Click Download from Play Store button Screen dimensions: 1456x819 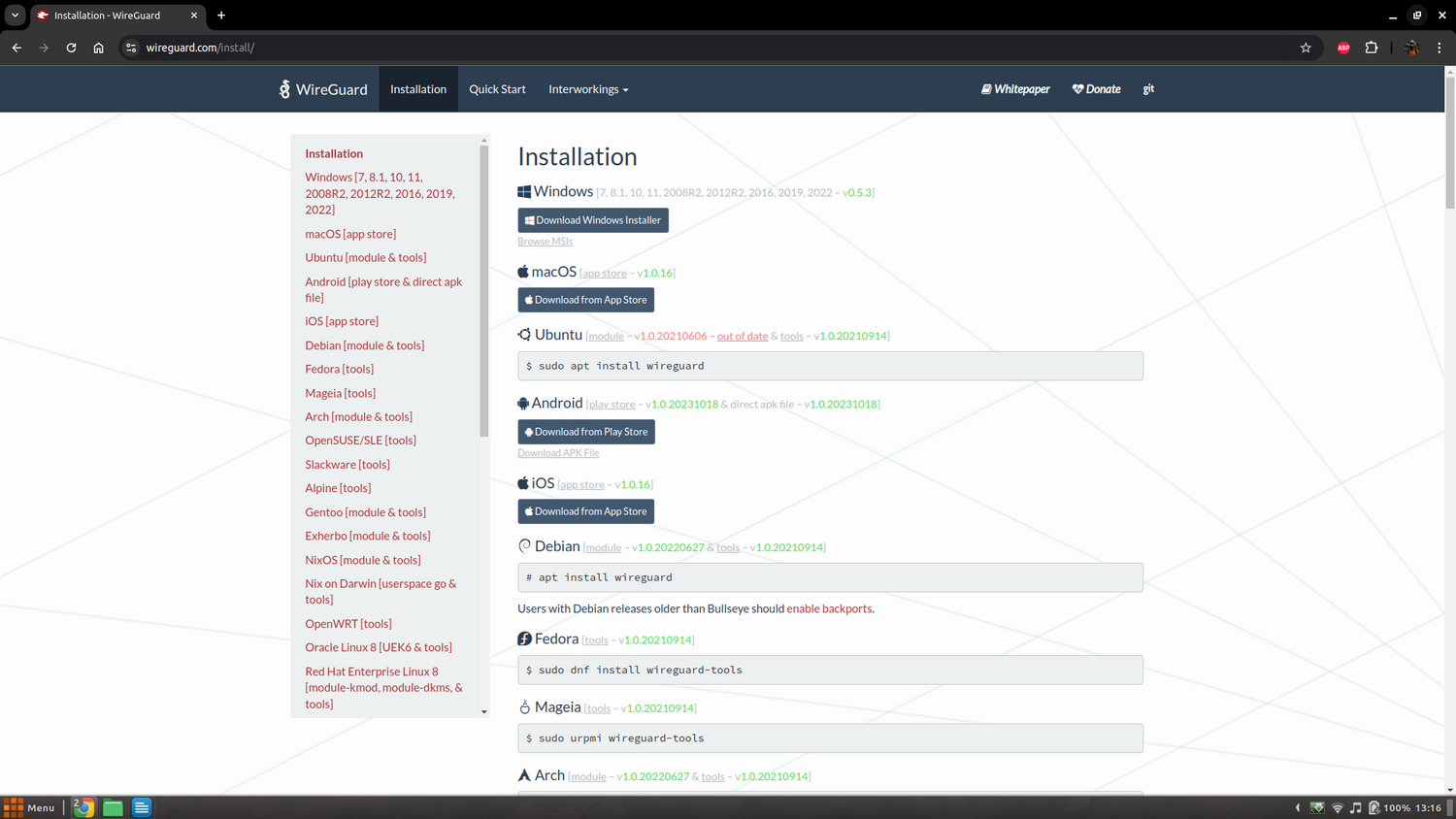click(586, 432)
